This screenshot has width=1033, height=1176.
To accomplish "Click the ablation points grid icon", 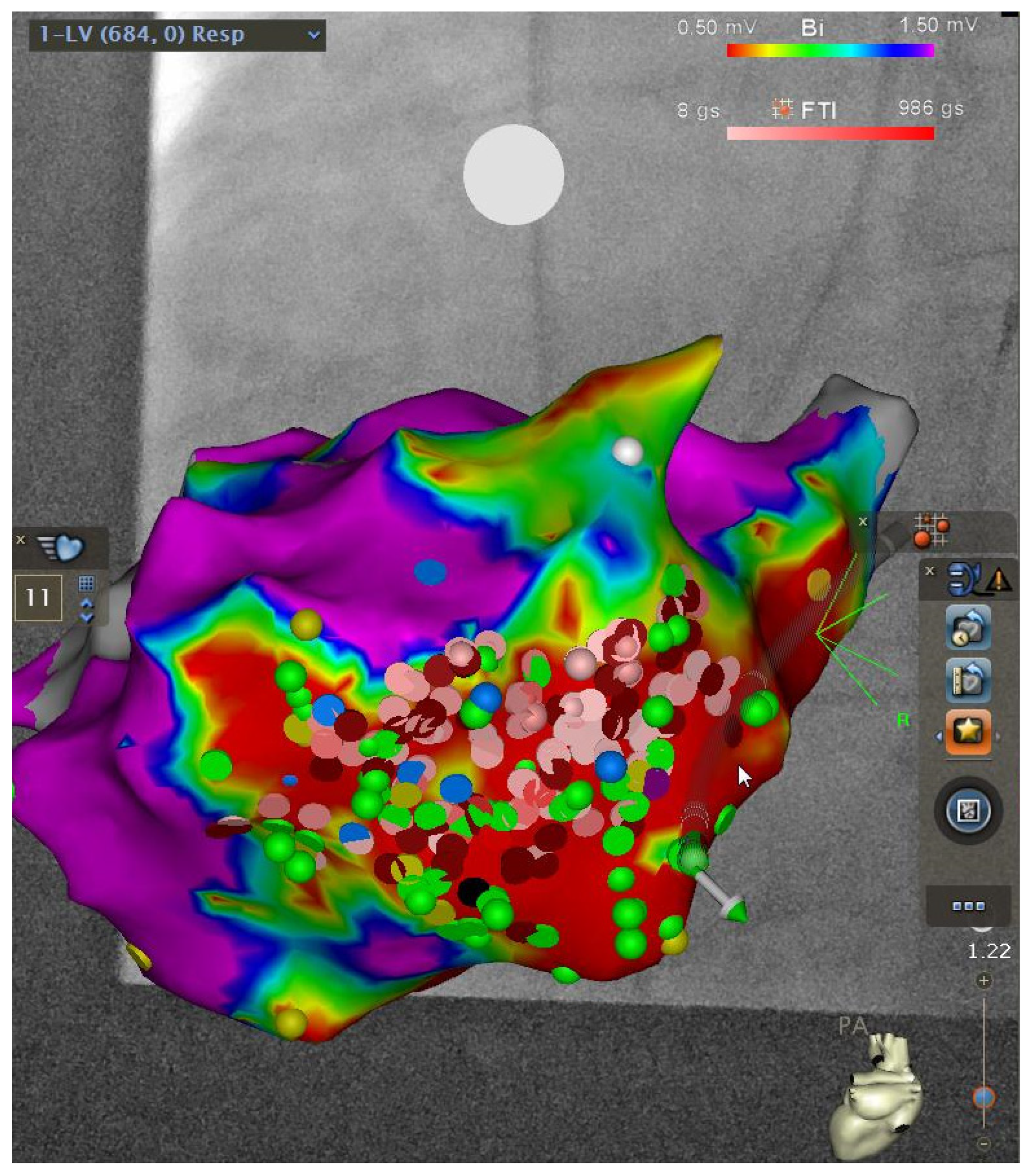I will click(x=931, y=530).
